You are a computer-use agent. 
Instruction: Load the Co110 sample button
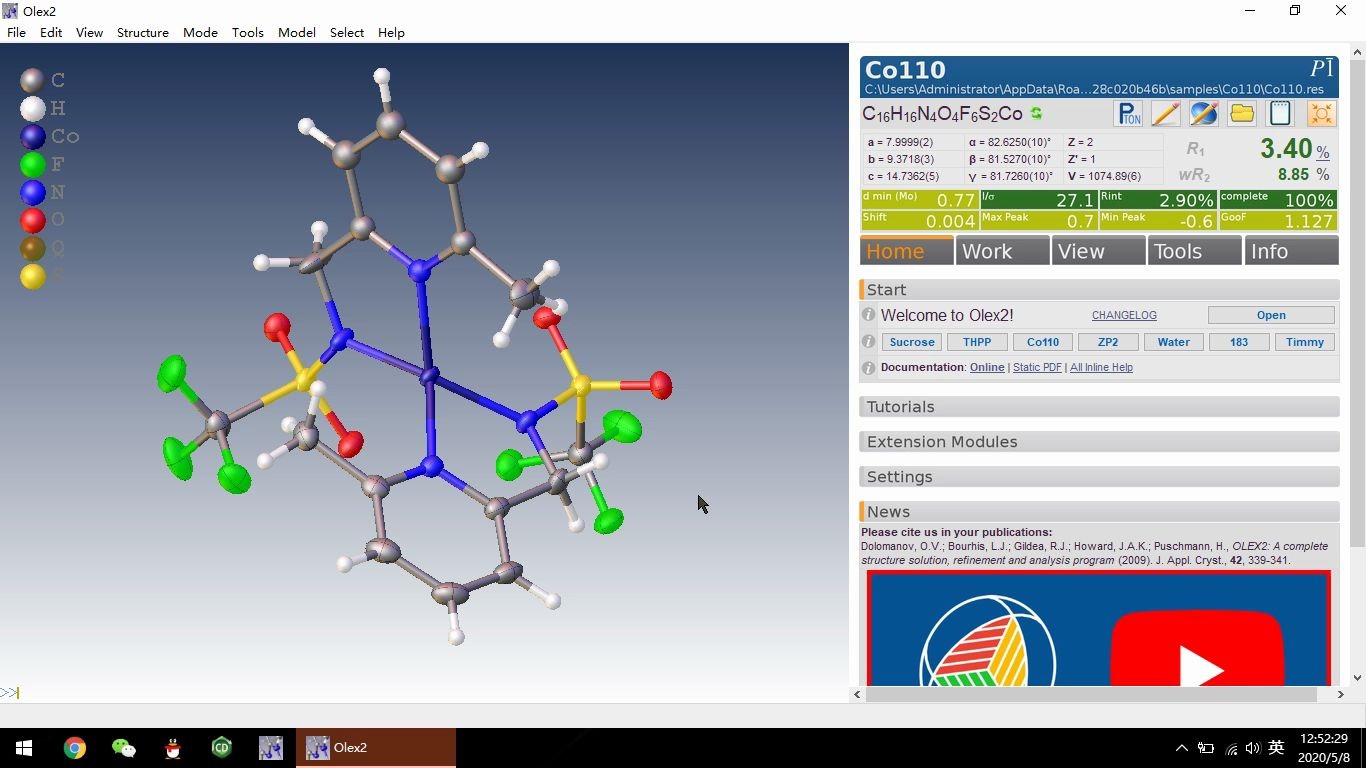[x=1043, y=342]
